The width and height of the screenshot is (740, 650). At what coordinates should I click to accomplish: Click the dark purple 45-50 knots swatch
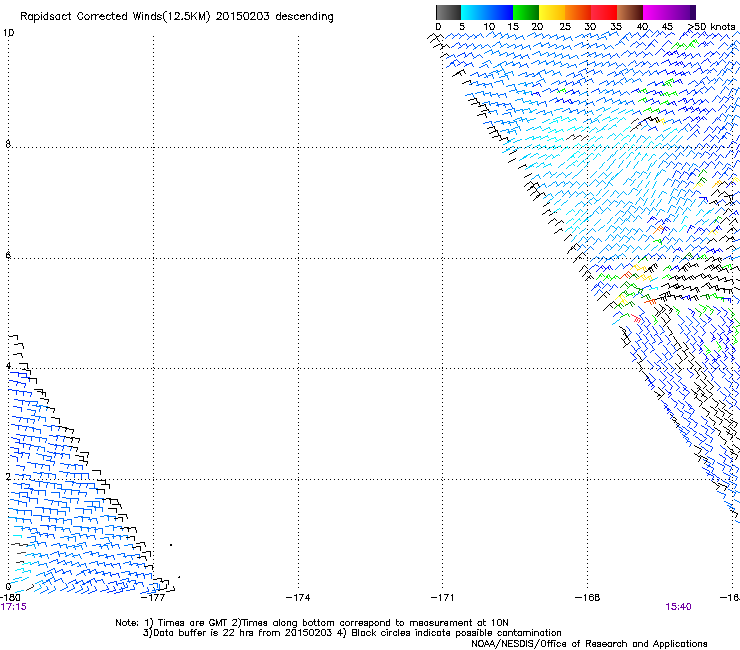[682, 12]
